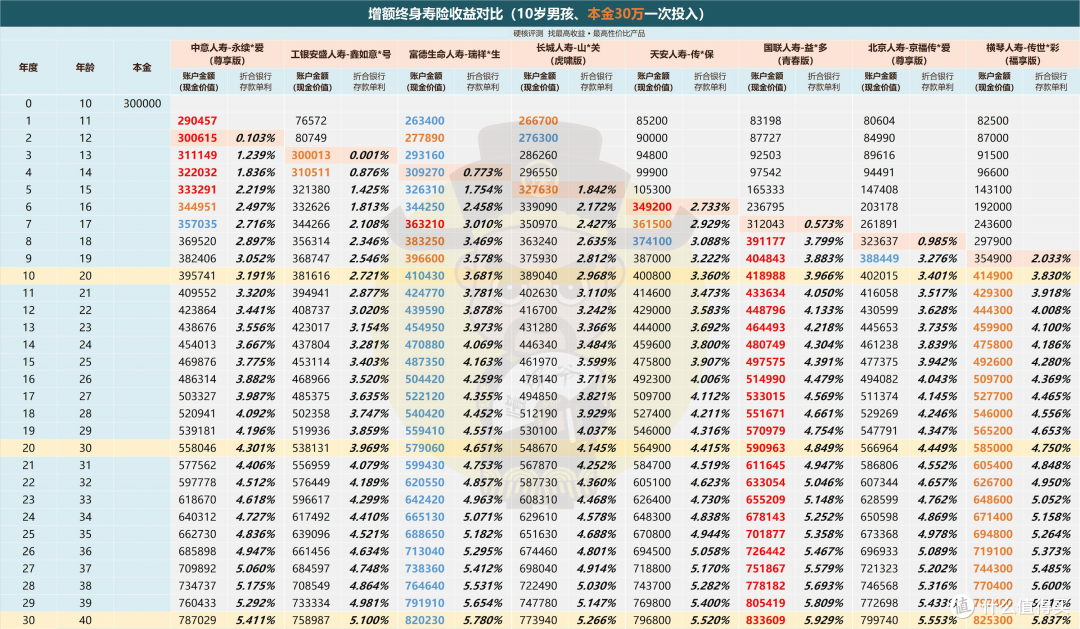Image resolution: width=1080 pixels, height=629 pixels.
Task: Click the rate cell '2.033%'
Action: click(1051, 258)
